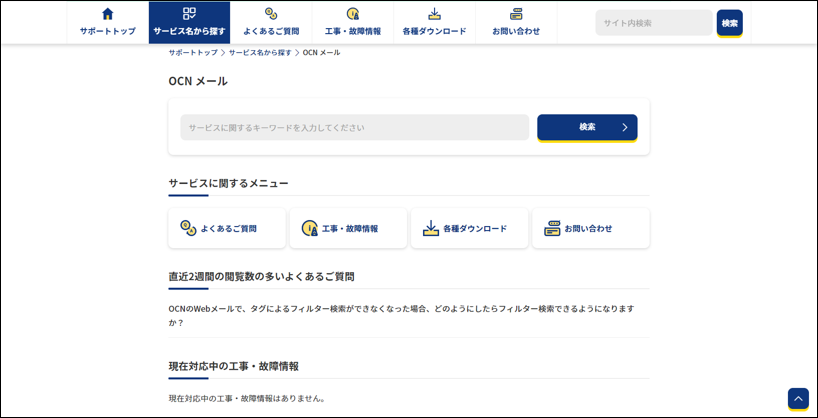Select the 各種ダウンロード card label
Screen dimensions: 818x418
[x=475, y=228]
